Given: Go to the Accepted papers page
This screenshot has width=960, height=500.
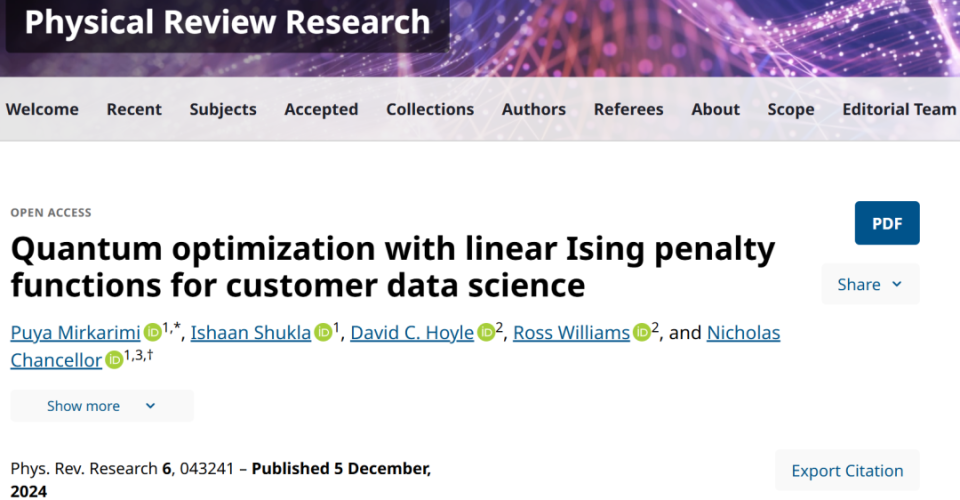Looking at the screenshot, I should click(321, 109).
